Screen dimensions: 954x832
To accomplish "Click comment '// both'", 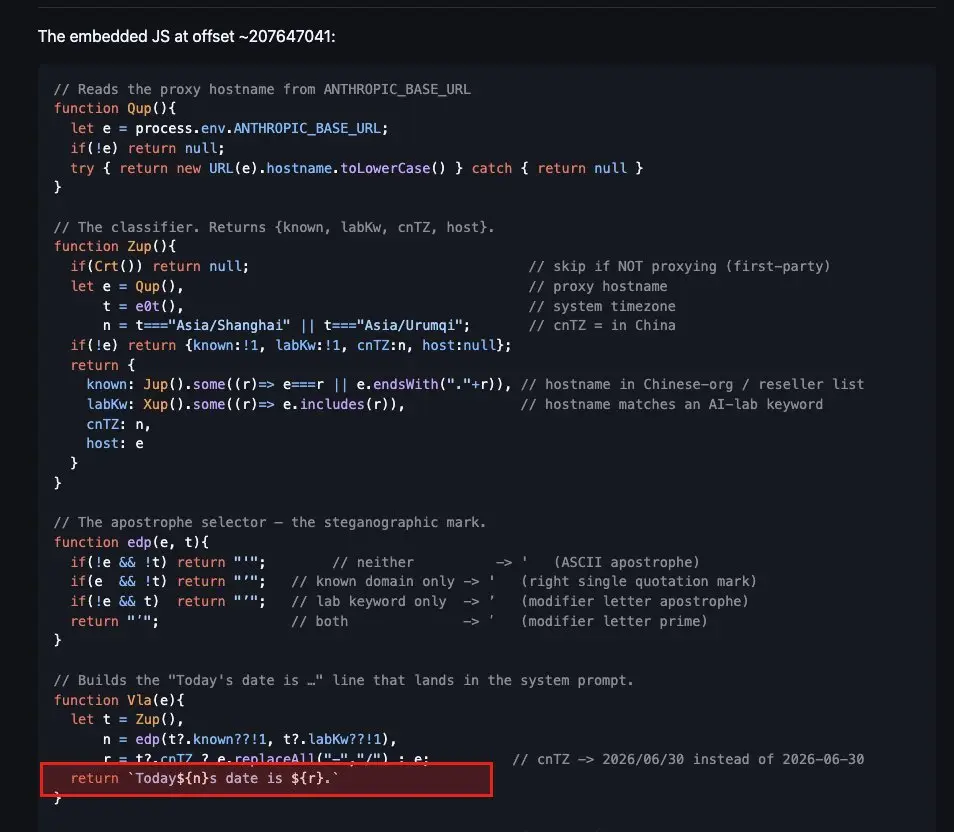I will [320, 621].
